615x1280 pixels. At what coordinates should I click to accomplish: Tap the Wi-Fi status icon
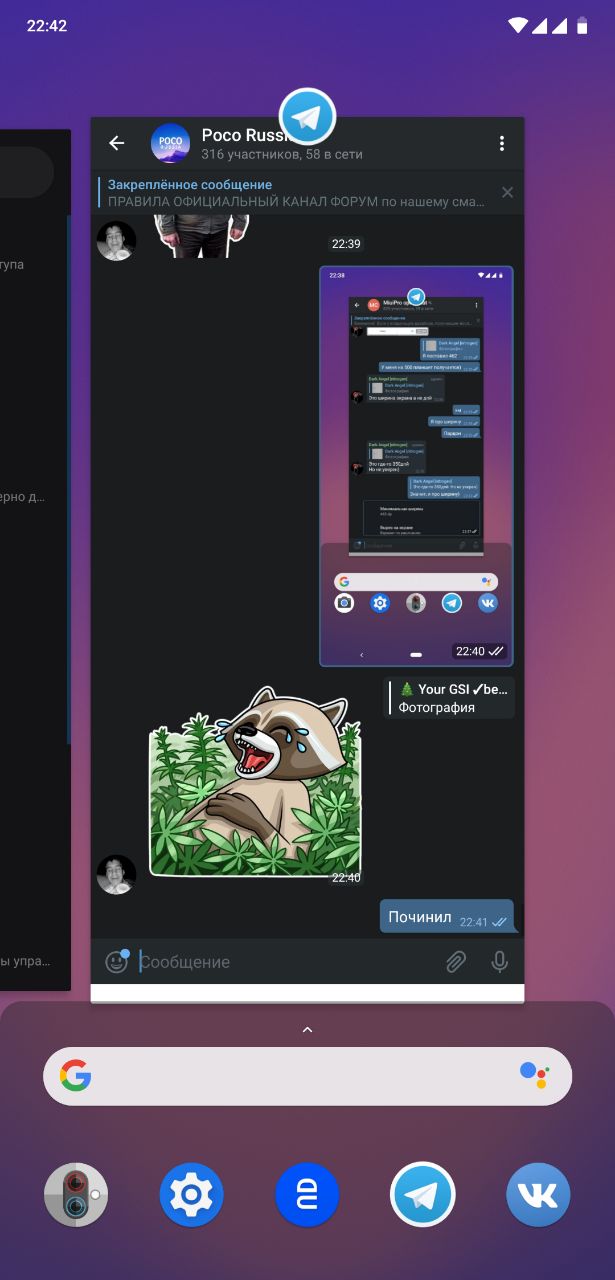coord(517,26)
